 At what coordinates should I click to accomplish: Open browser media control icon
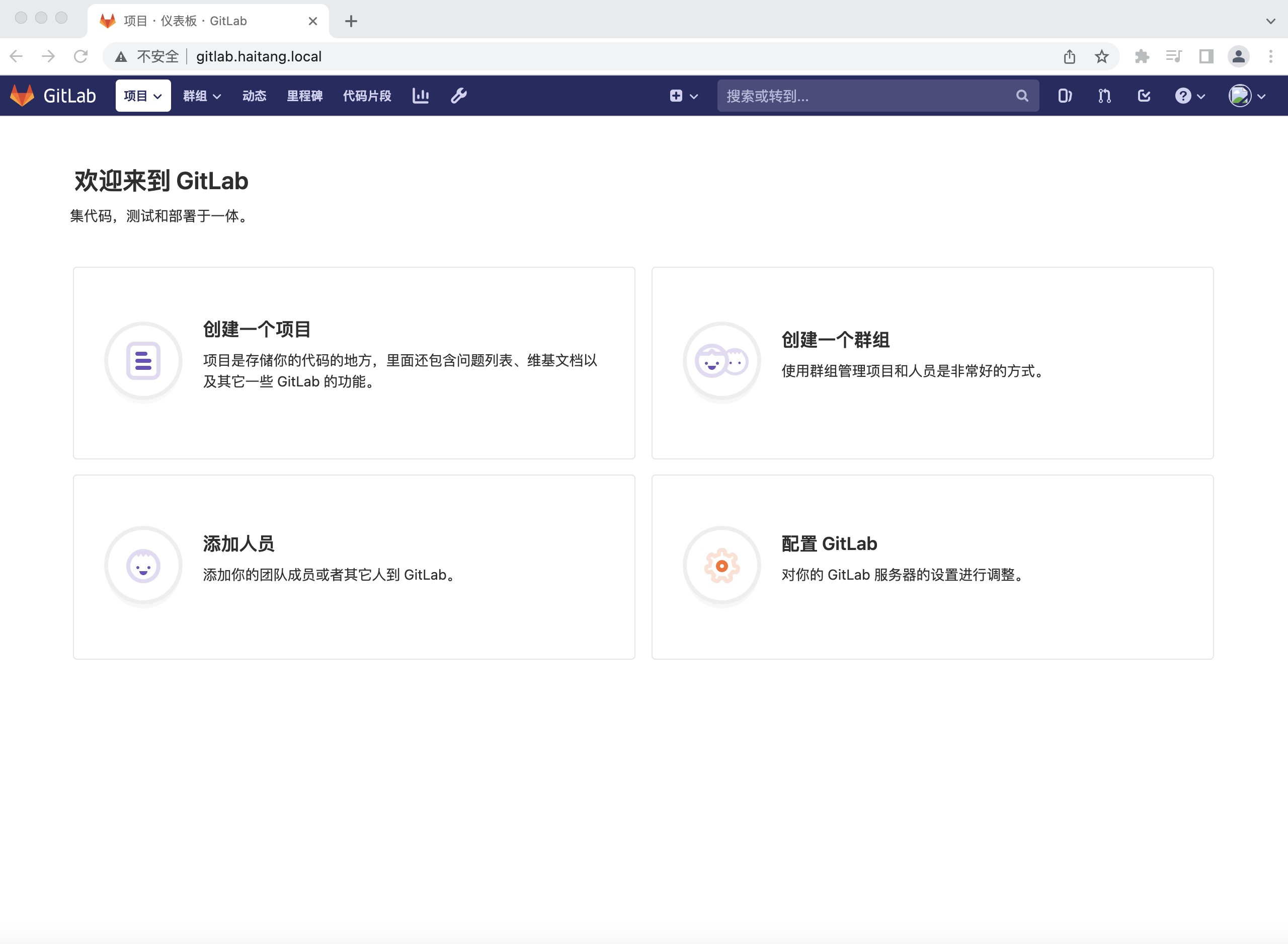click(1174, 56)
